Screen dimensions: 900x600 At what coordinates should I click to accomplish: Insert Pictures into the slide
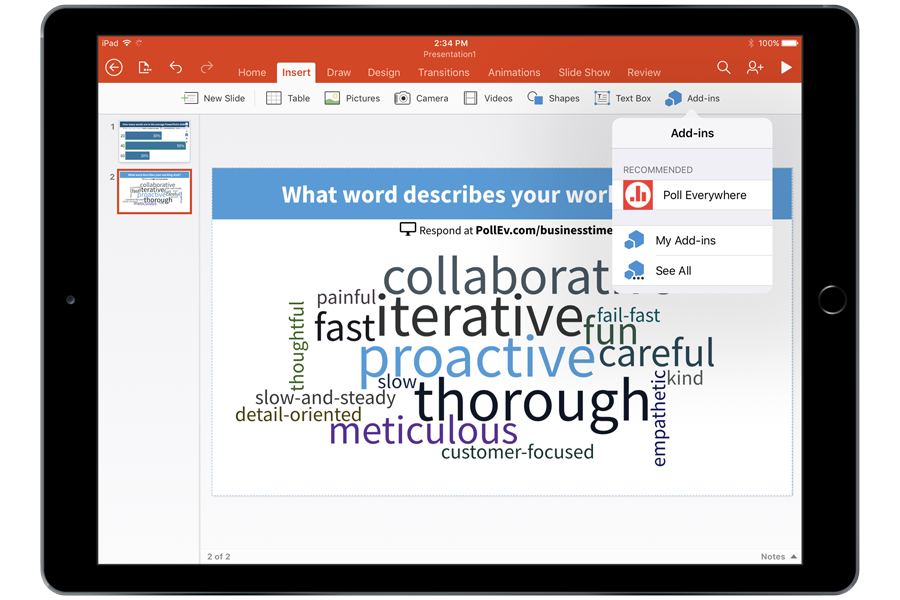click(351, 98)
